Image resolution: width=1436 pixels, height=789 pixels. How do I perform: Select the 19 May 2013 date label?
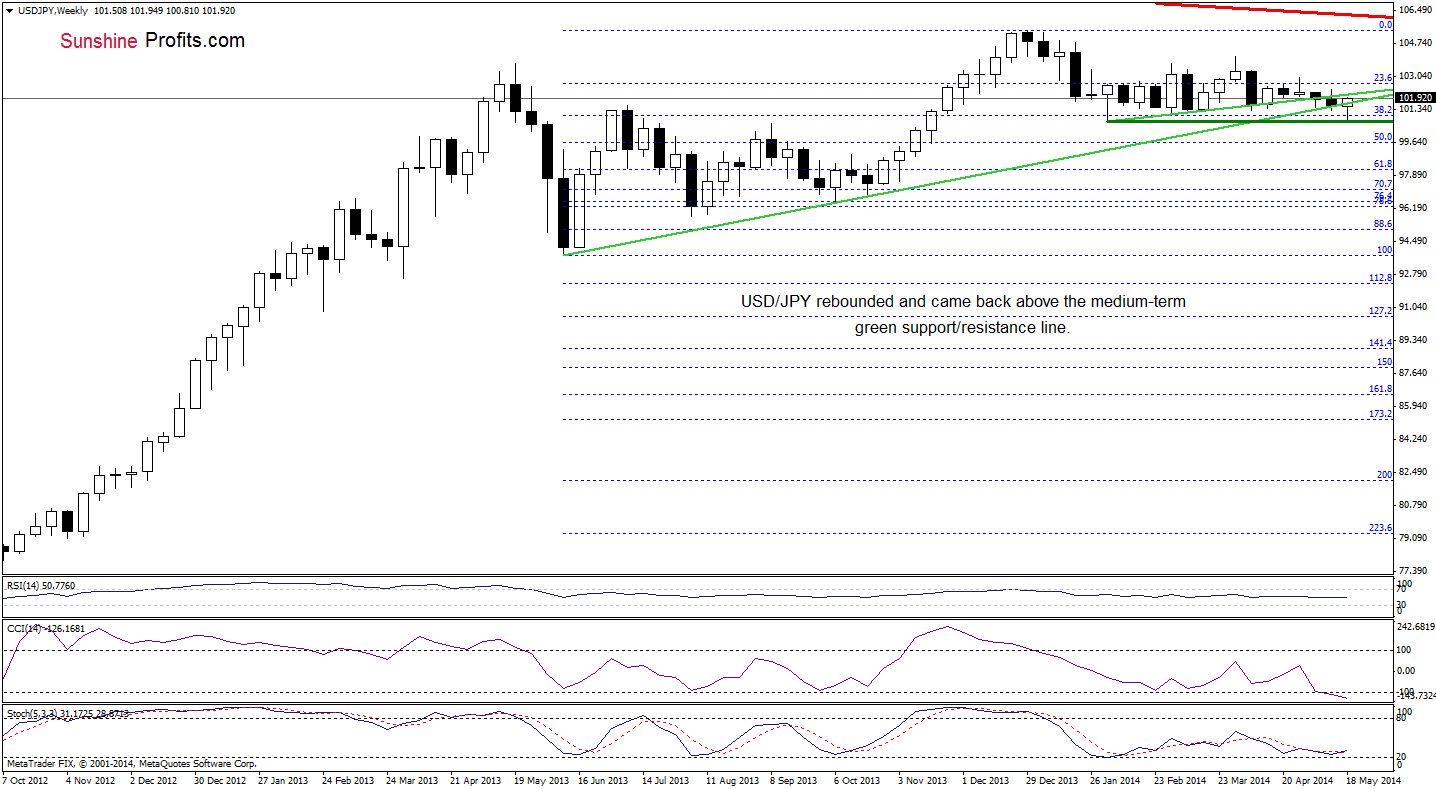[x=539, y=779]
